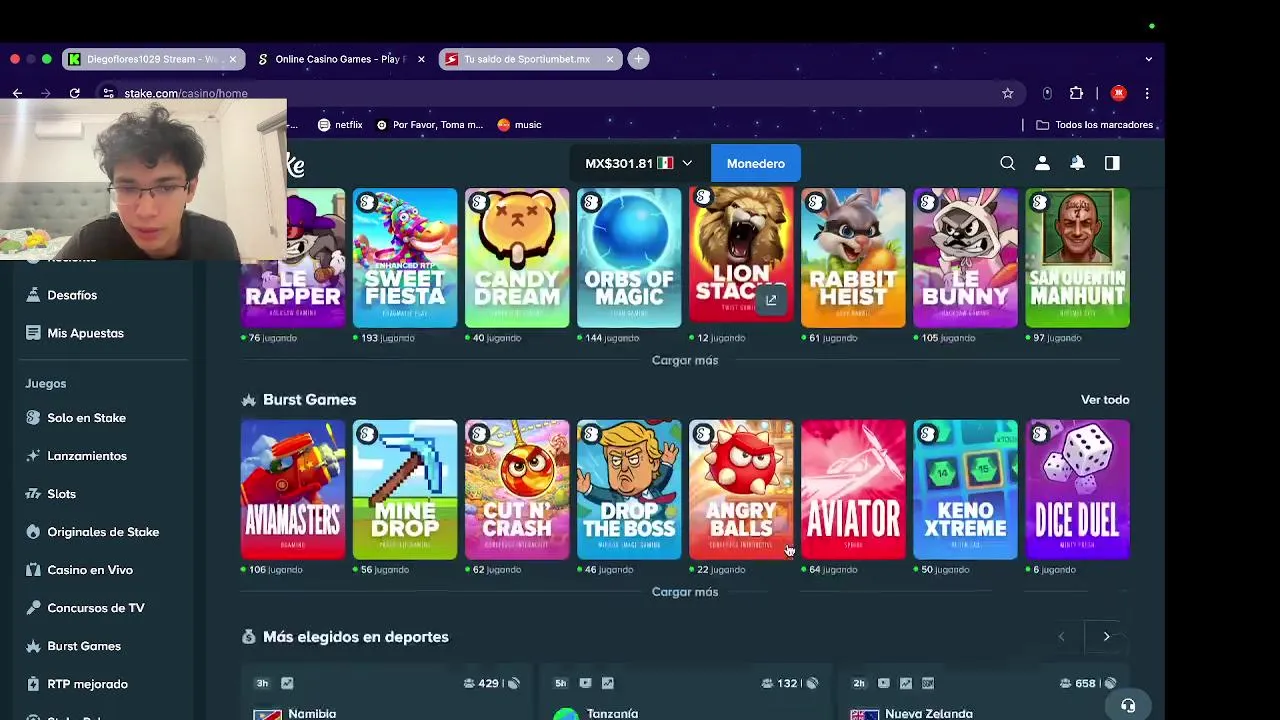This screenshot has width=1280, height=720.
Task: Show next sports picks with right arrow
Action: [x=1106, y=637]
